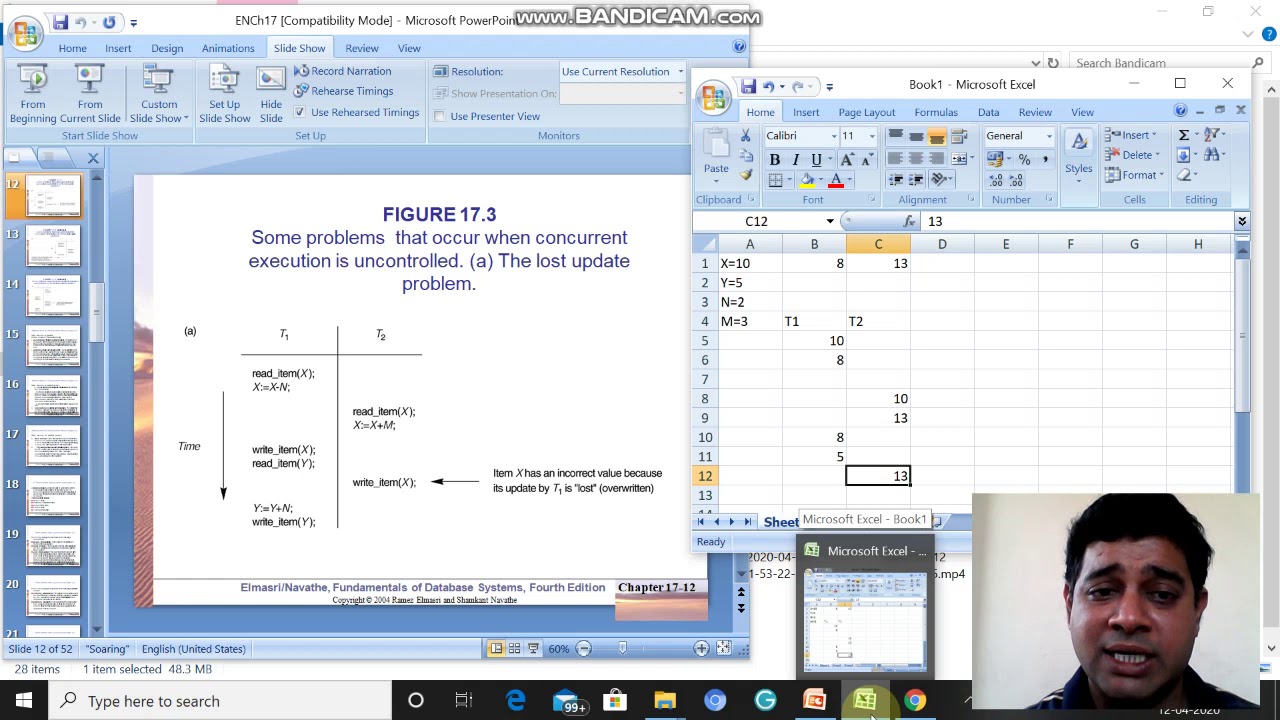This screenshot has width=1280, height=720.
Task: Start slide show From Current Slide
Action: coord(90,95)
